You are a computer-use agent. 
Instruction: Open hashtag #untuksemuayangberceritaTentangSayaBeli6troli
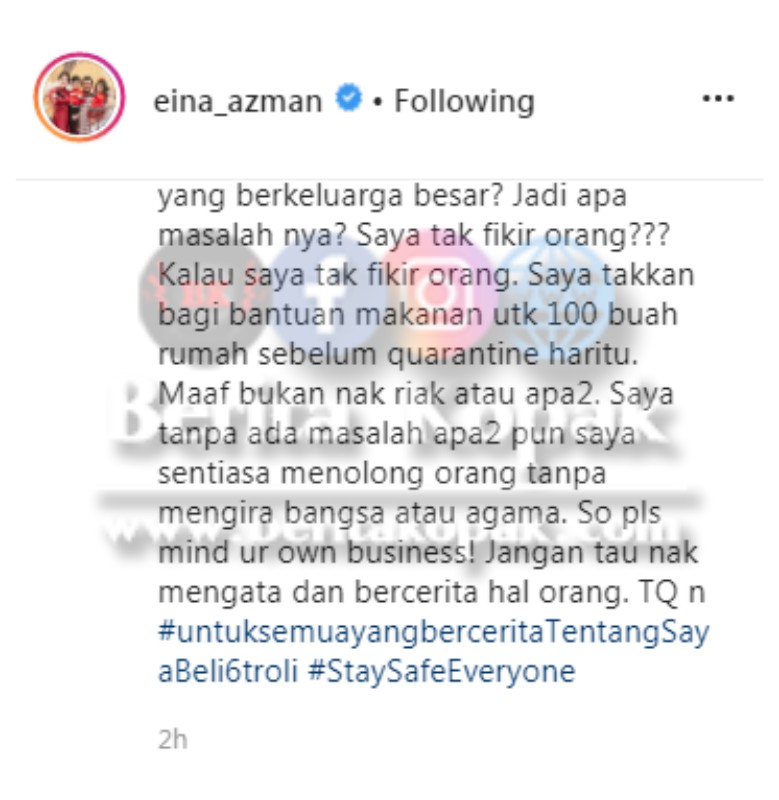click(x=434, y=652)
